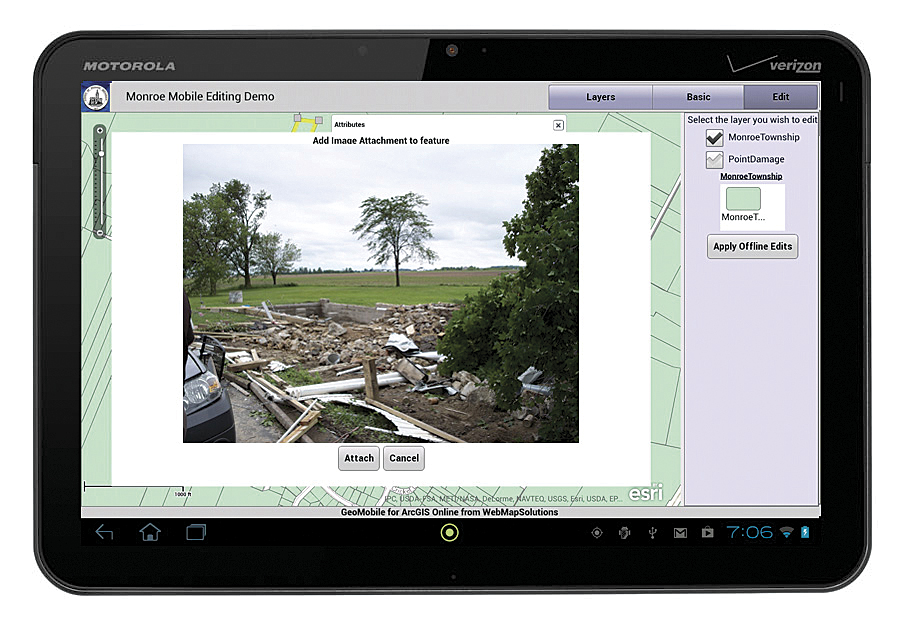Click the Apply Offline Edits button
This screenshot has width=900, height=630.
coord(752,246)
